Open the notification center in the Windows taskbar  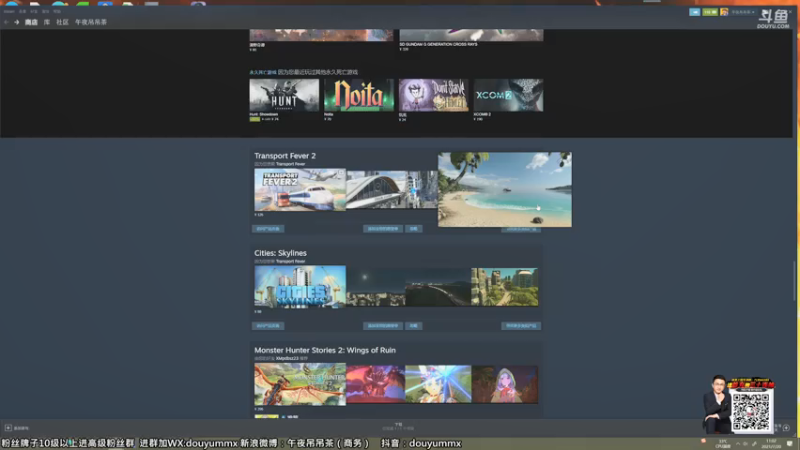(790, 443)
